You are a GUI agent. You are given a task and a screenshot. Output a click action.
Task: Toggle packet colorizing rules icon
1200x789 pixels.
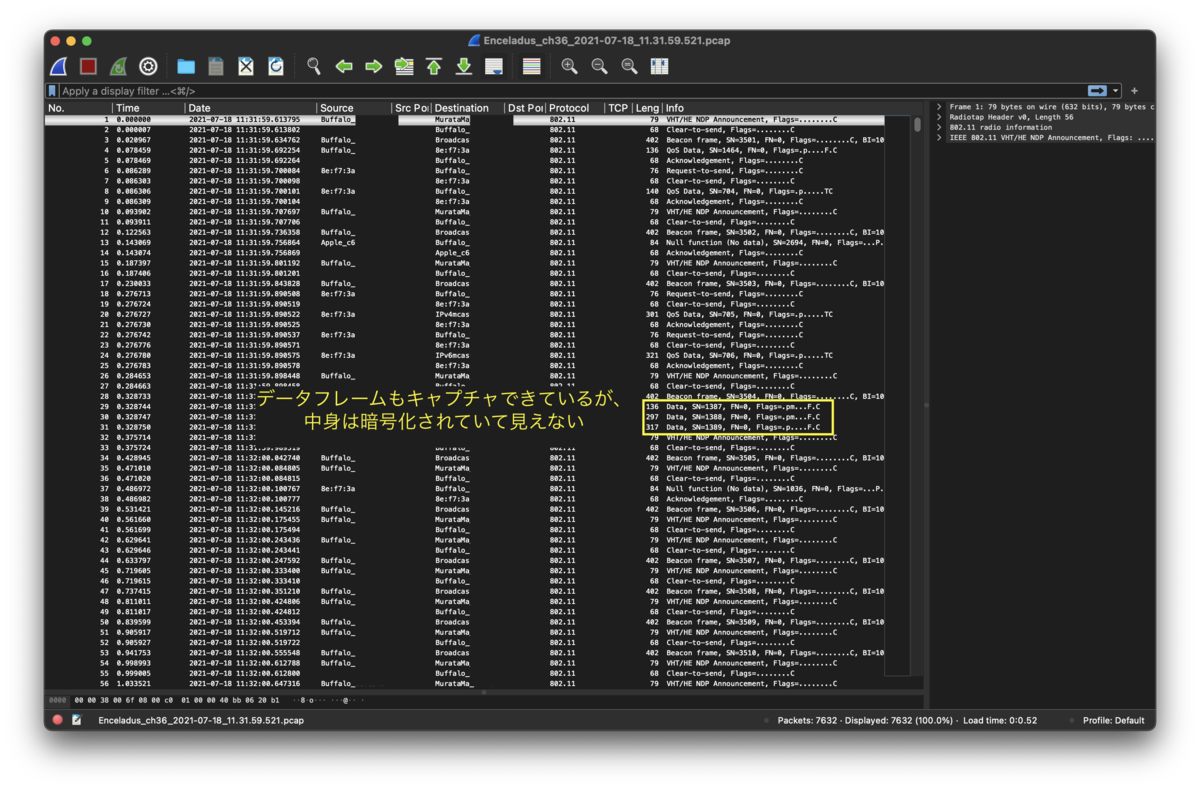532,67
